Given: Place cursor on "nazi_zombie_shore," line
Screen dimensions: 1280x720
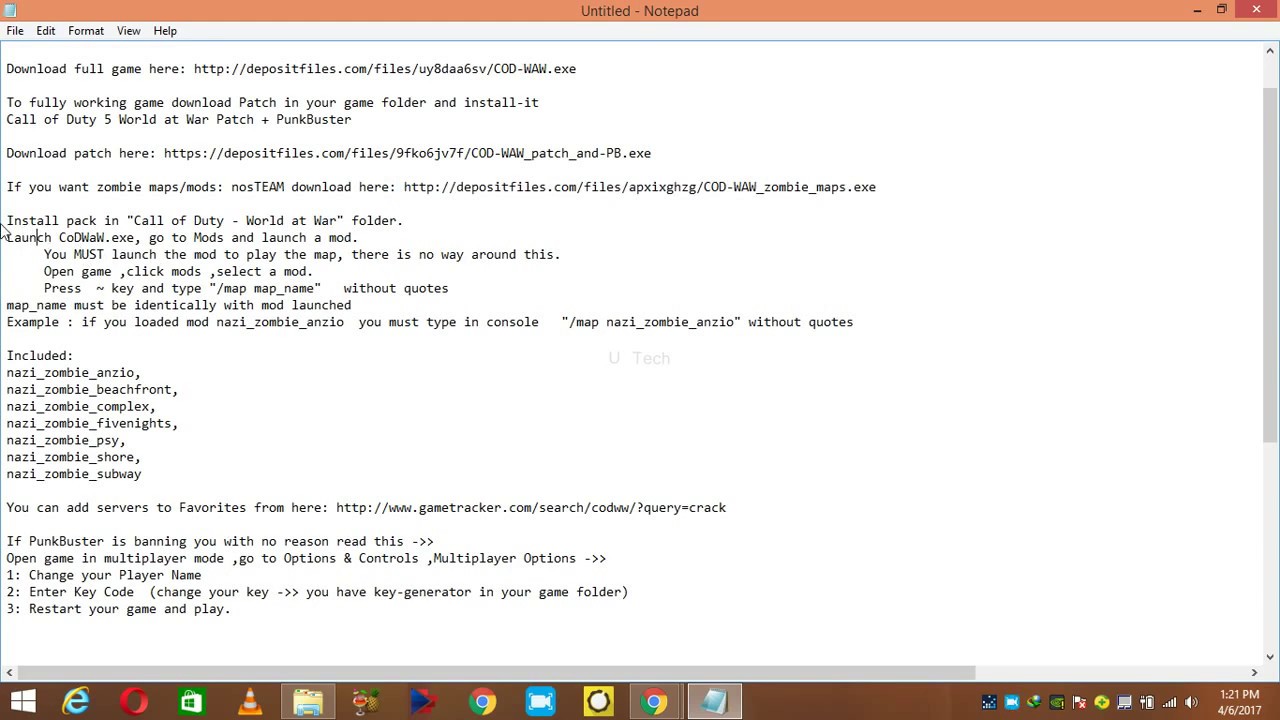Looking at the screenshot, I should [x=74, y=458].
